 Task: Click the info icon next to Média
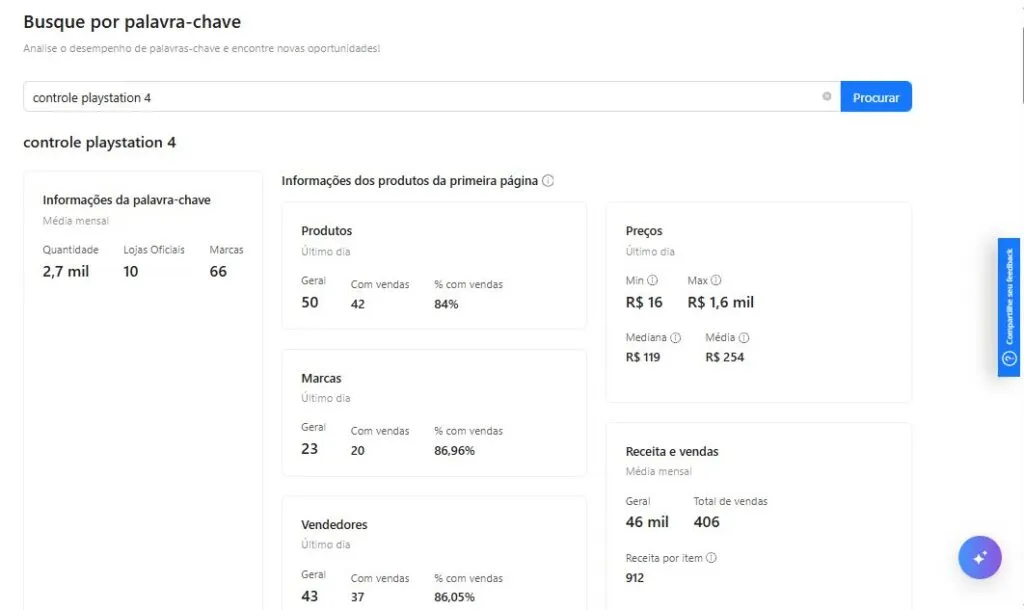[744, 338]
